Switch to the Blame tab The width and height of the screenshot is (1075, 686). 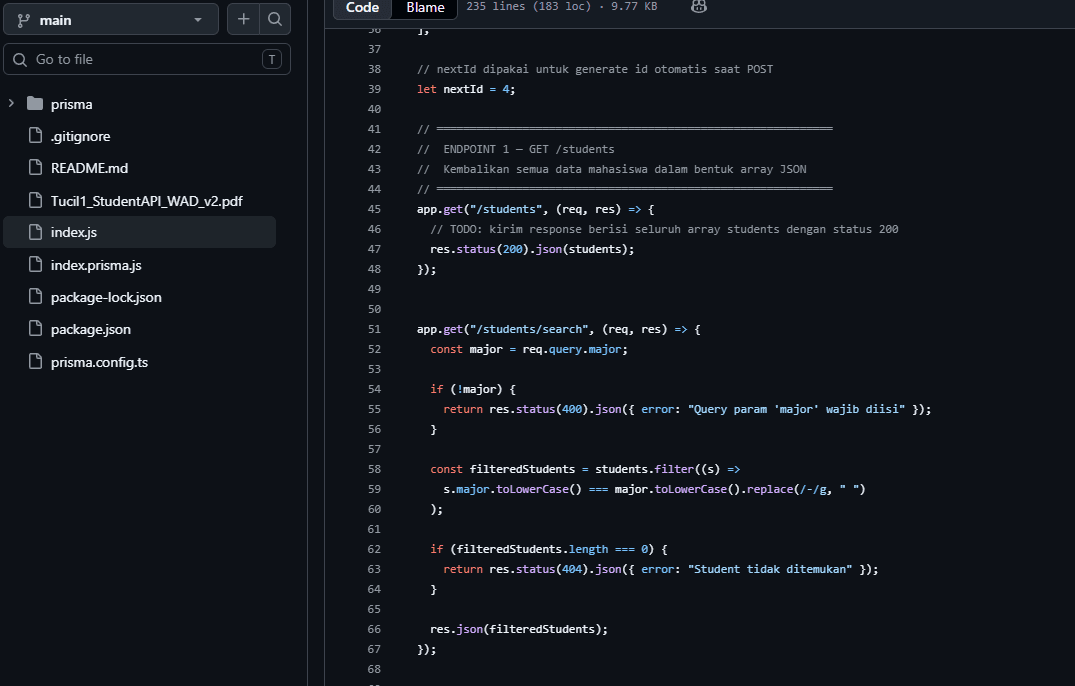(425, 8)
